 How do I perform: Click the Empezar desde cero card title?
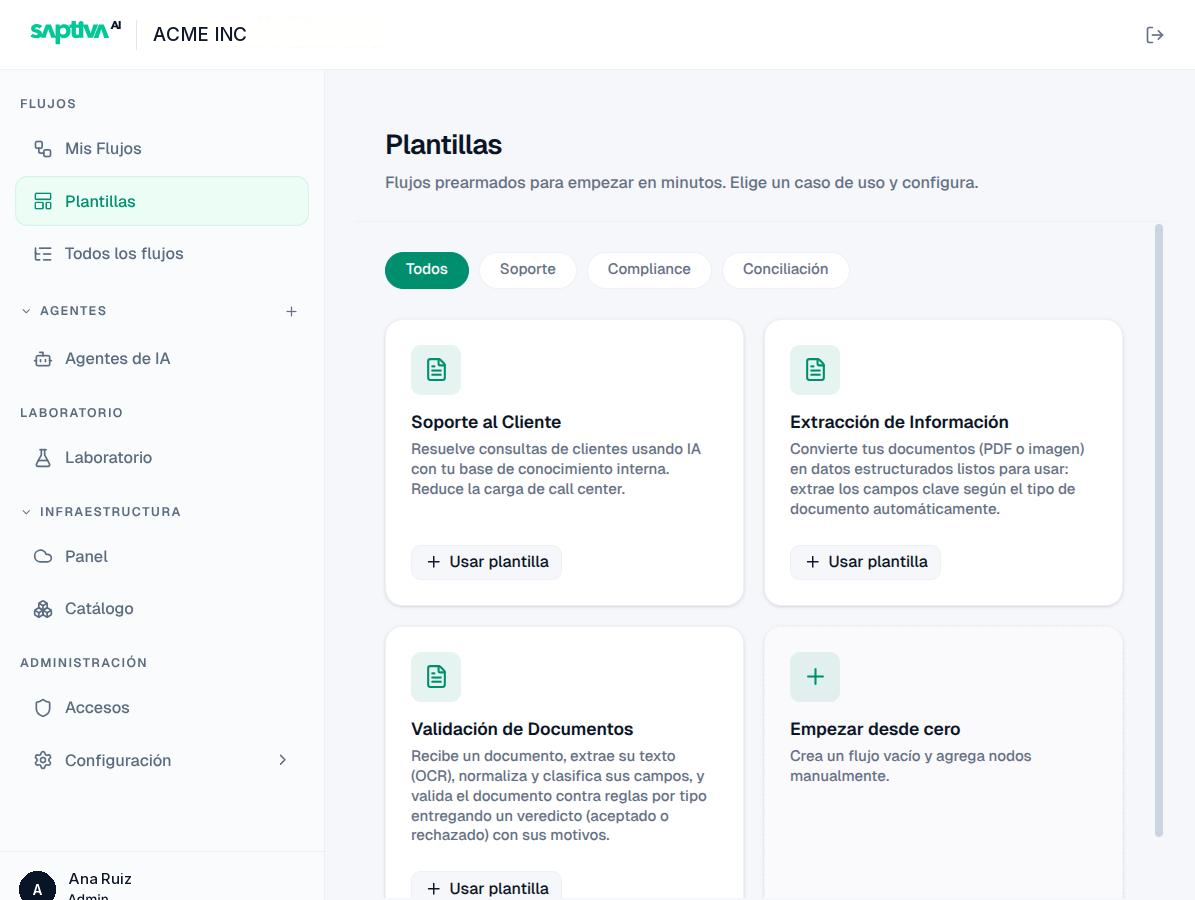click(x=875, y=729)
